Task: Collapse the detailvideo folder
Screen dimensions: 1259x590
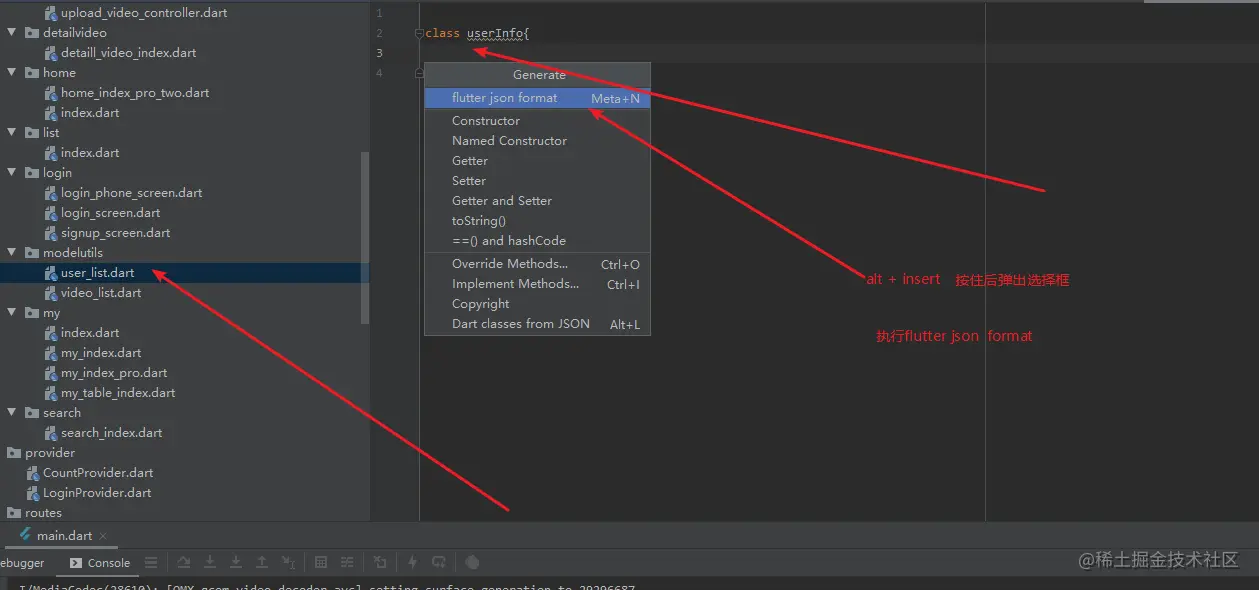Action: [x=12, y=33]
